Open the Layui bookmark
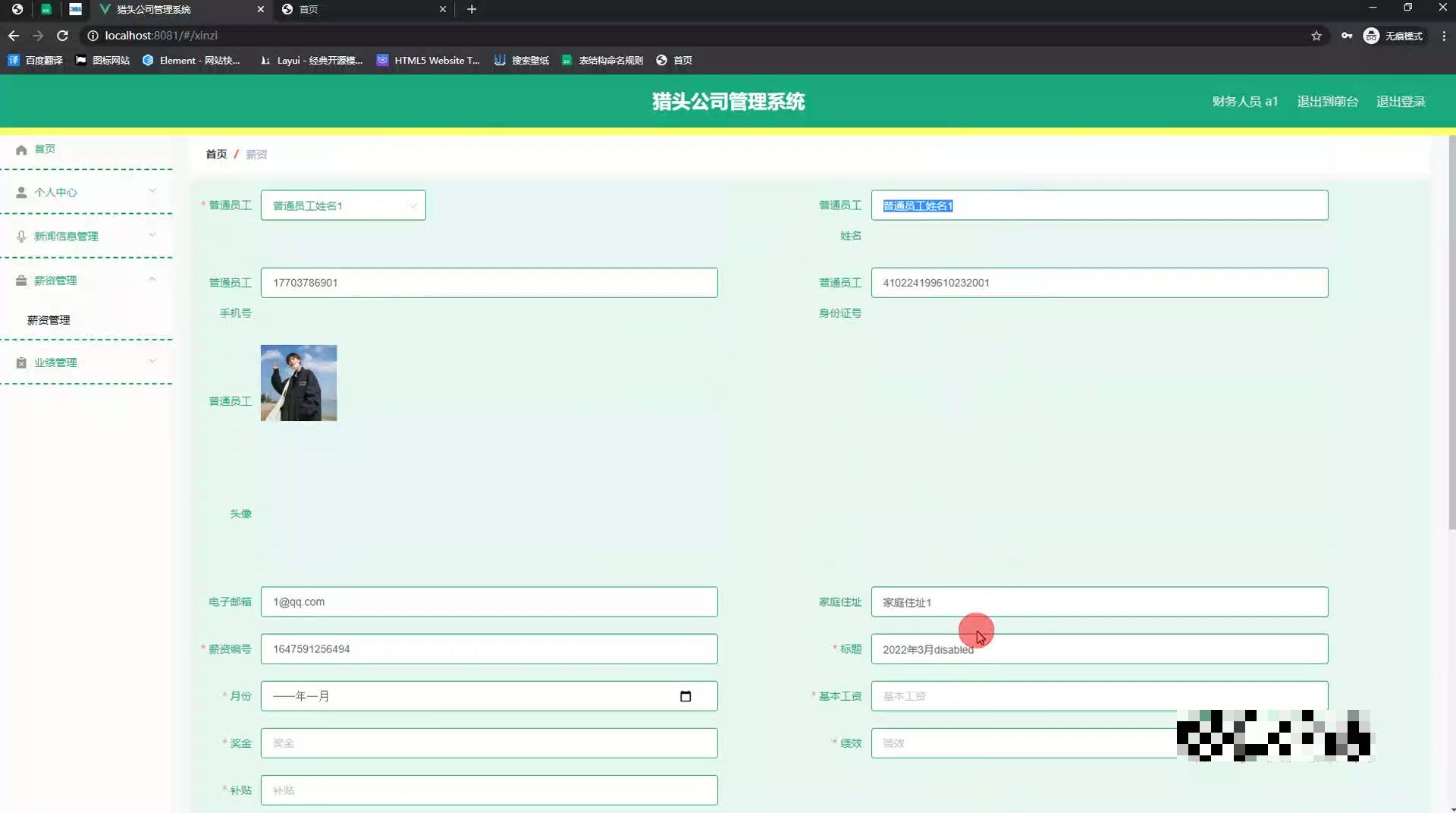1456x813 pixels. click(311, 60)
